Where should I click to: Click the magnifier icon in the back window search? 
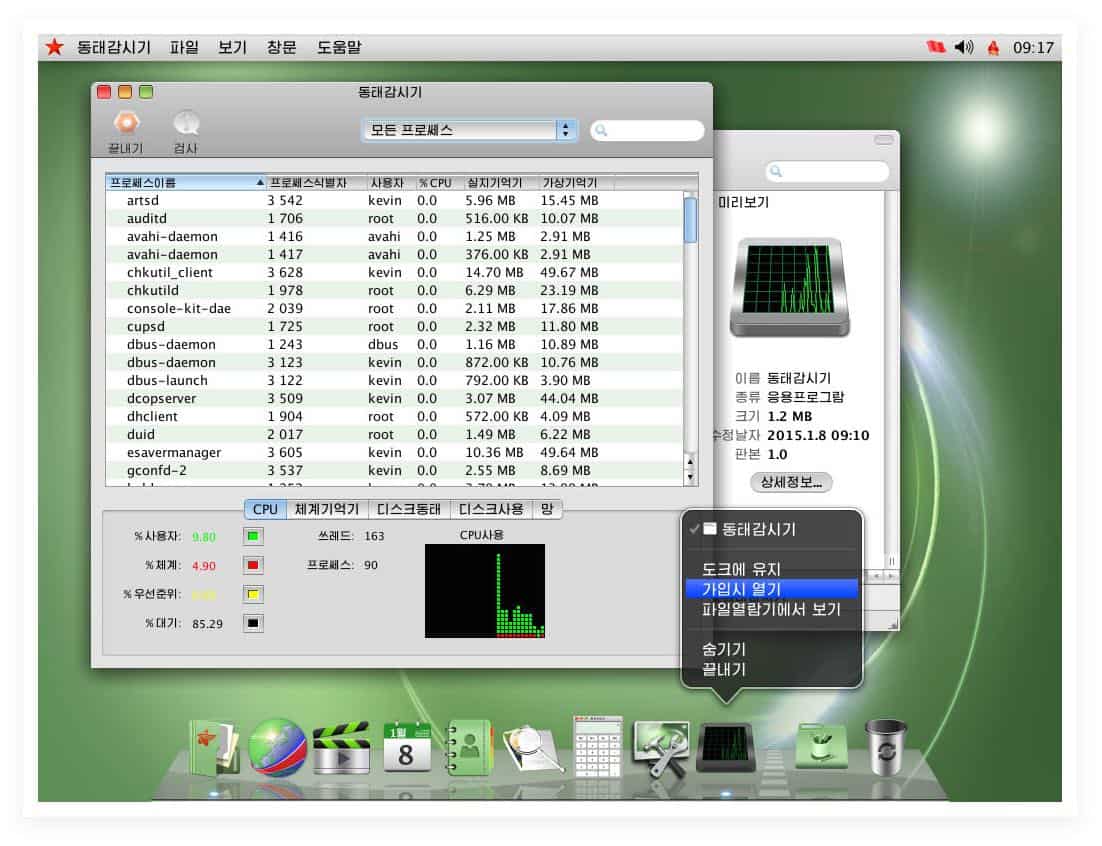pyautogui.click(x=776, y=171)
